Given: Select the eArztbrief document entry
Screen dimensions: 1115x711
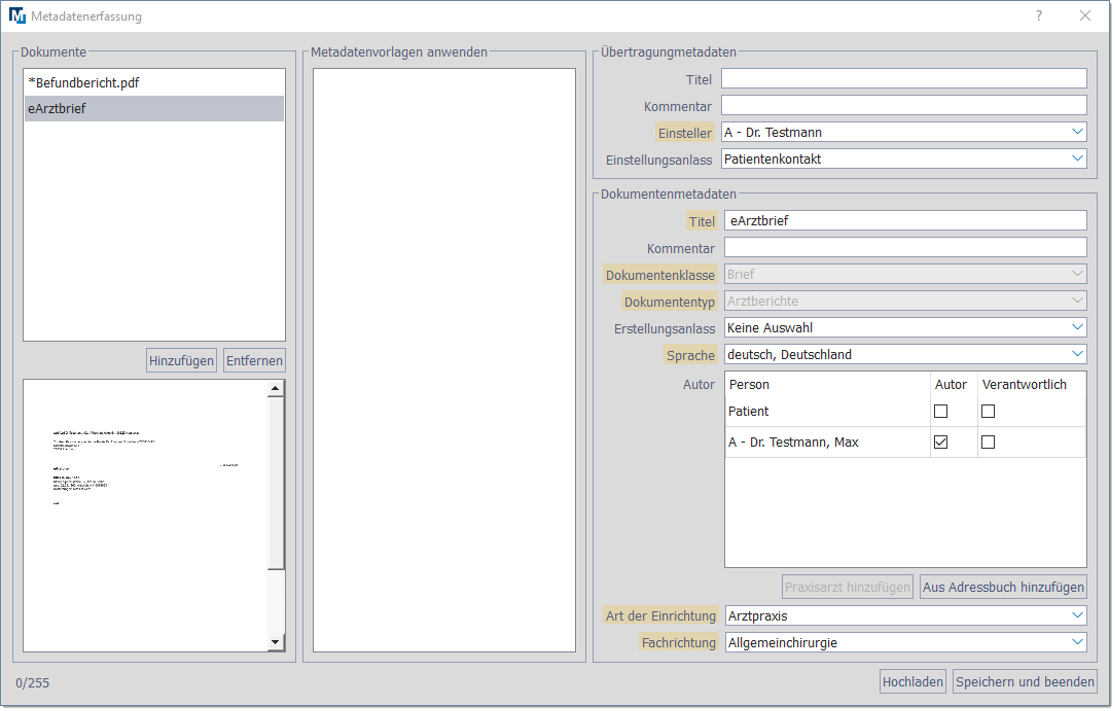Looking at the screenshot, I should click(x=57, y=109).
